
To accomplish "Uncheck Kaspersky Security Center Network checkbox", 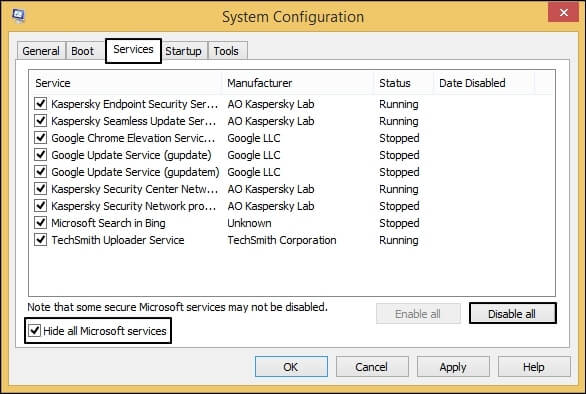I will 40,189.
